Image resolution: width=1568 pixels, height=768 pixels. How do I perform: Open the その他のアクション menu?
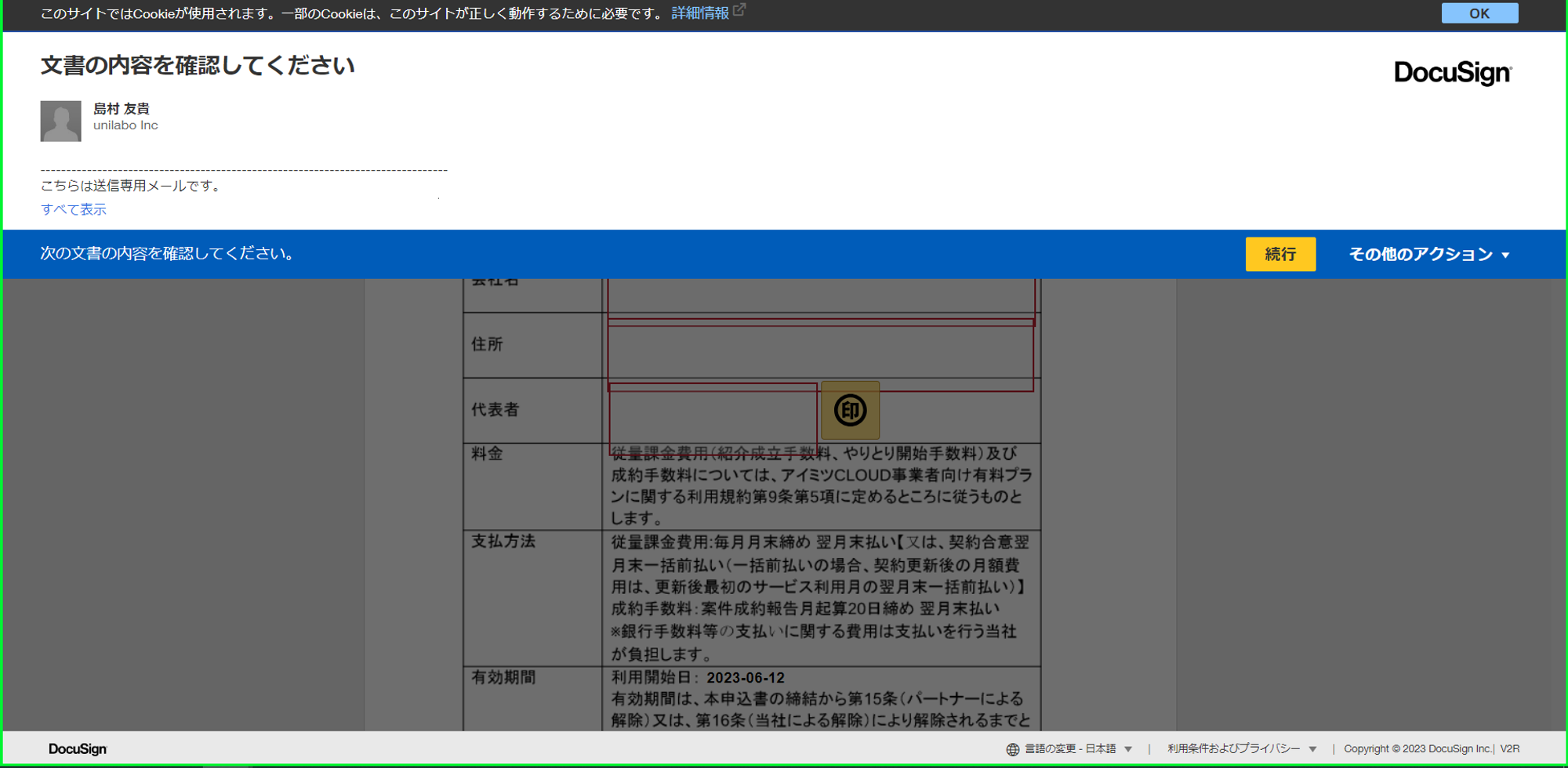coord(1428,254)
